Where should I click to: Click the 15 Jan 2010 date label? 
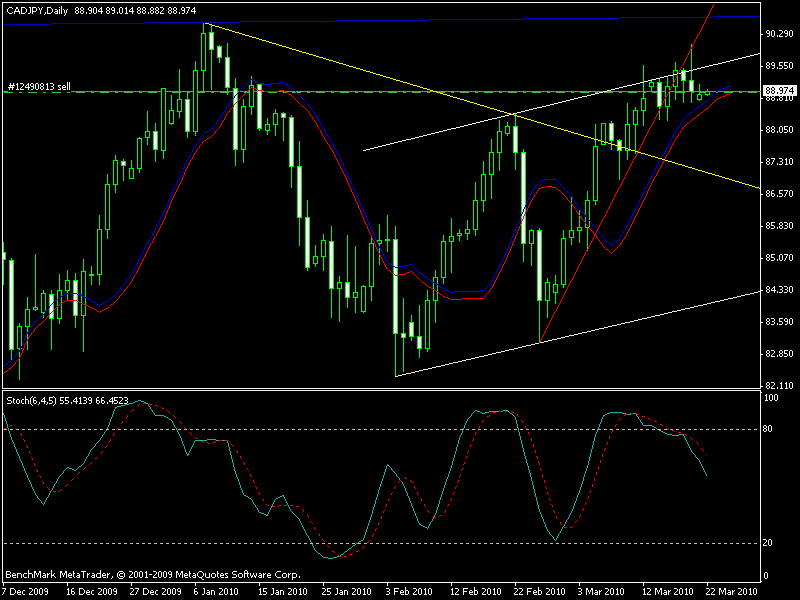(283, 592)
